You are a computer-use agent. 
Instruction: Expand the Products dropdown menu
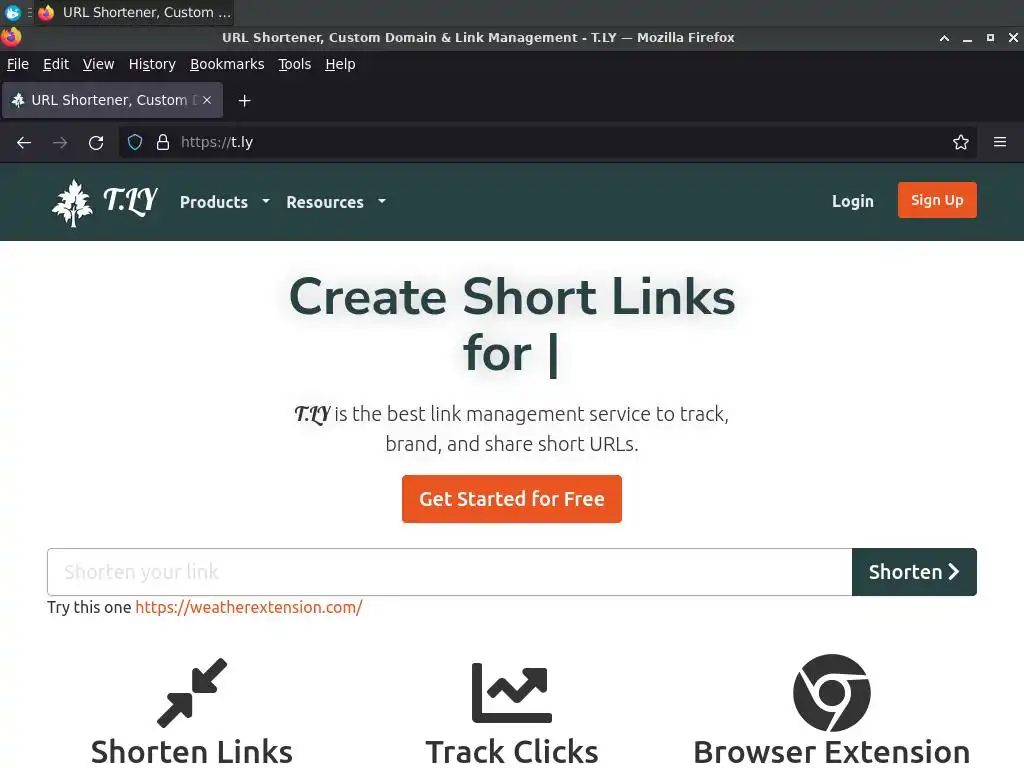[225, 202]
